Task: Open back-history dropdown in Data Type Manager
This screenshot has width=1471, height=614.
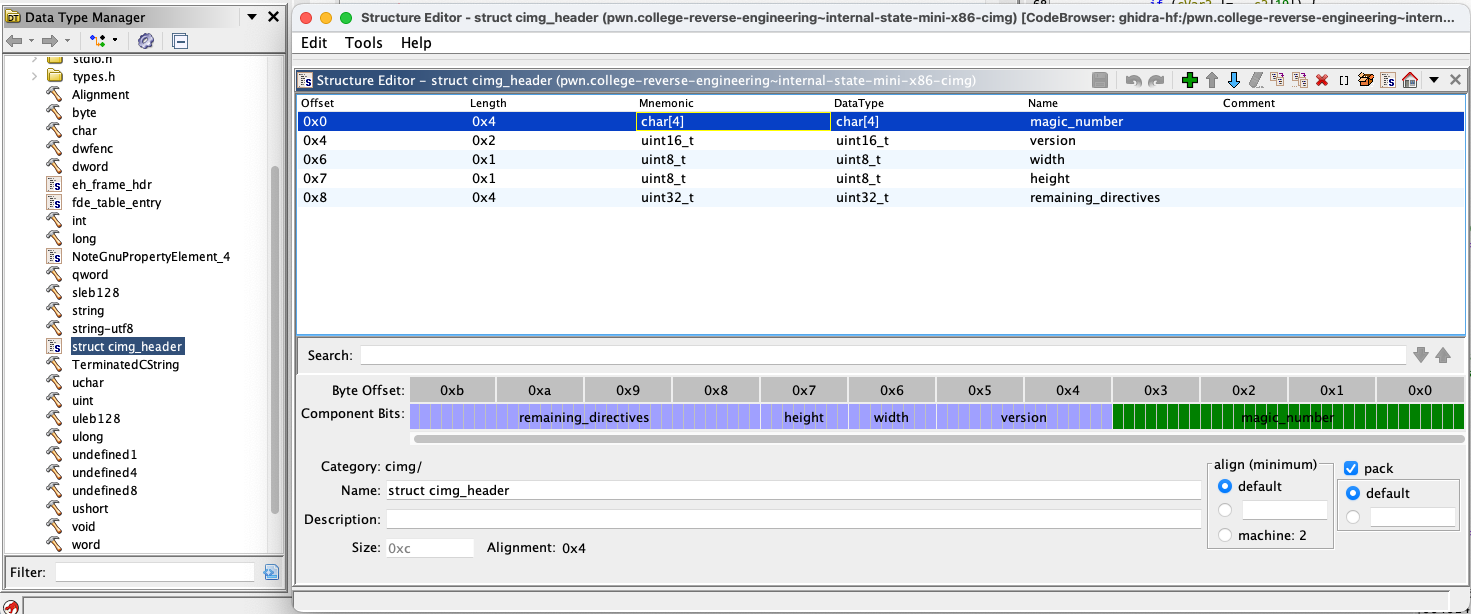Action: pos(32,41)
